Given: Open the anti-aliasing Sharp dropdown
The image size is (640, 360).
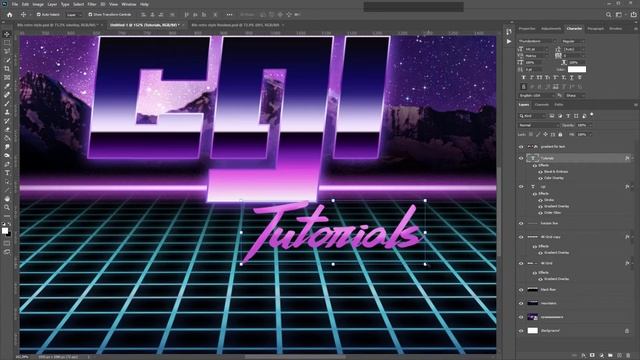Looking at the screenshot, I should (x=575, y=96).
